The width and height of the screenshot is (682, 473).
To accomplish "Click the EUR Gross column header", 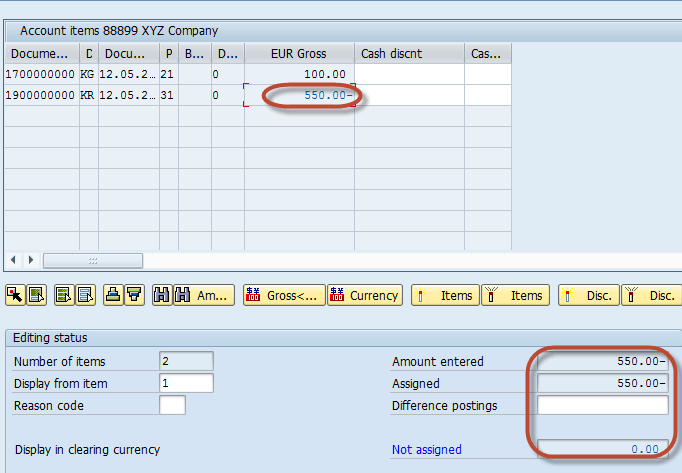I will tap(299, 53).
